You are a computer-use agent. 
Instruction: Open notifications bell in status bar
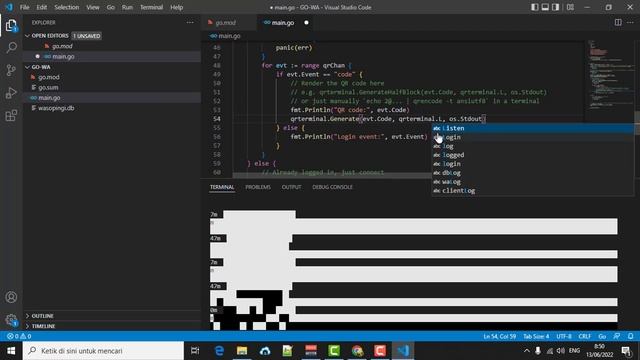pos(630,336)
